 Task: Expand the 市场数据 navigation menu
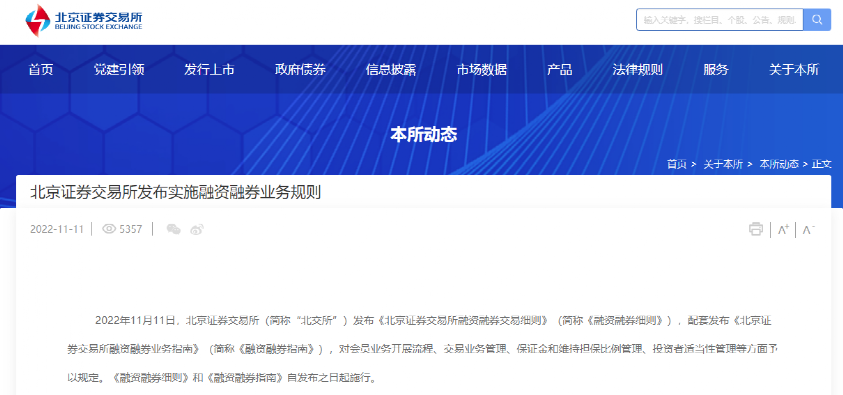[x=482, y=69]
